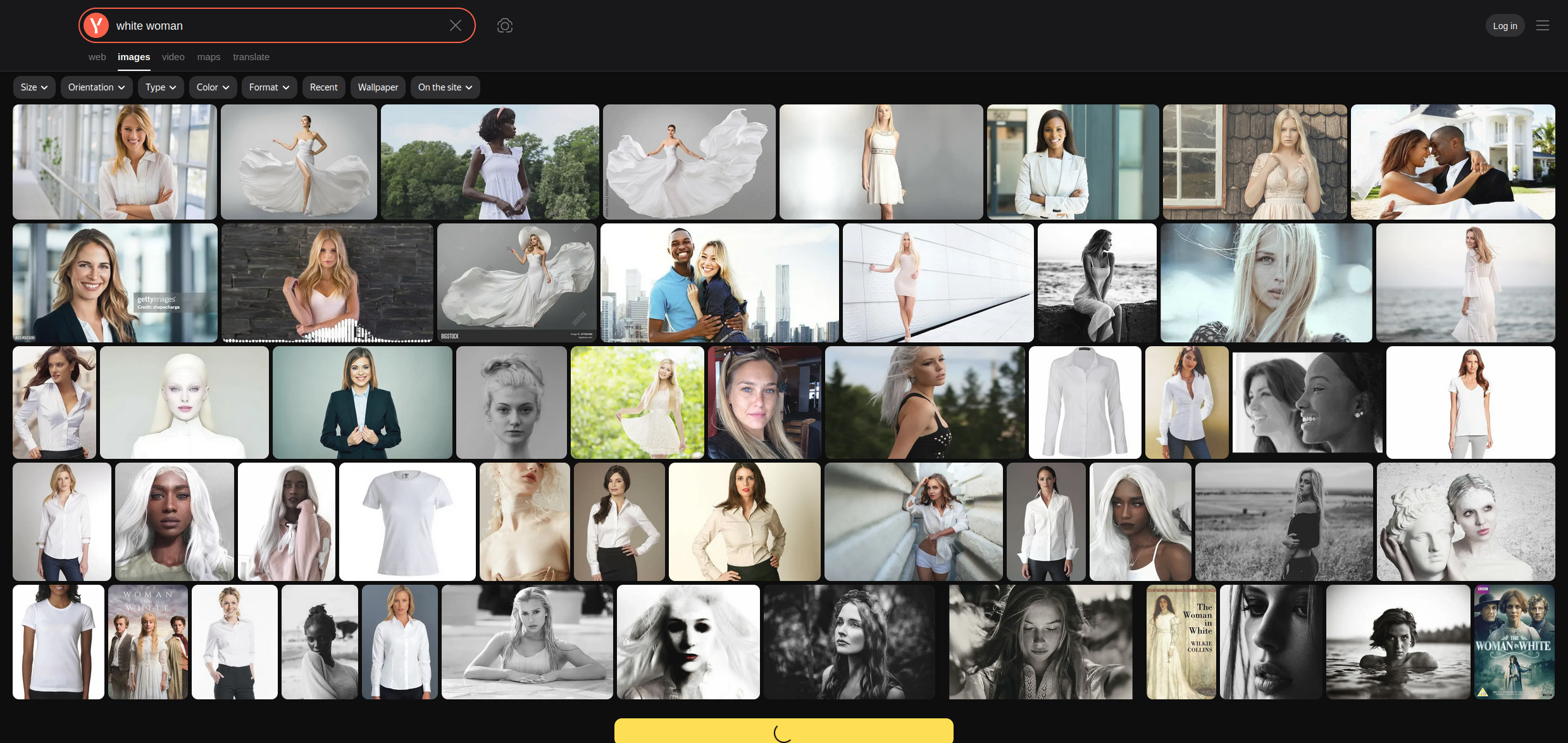Click the Yandex logo icon in the search box

pos(96,25)
